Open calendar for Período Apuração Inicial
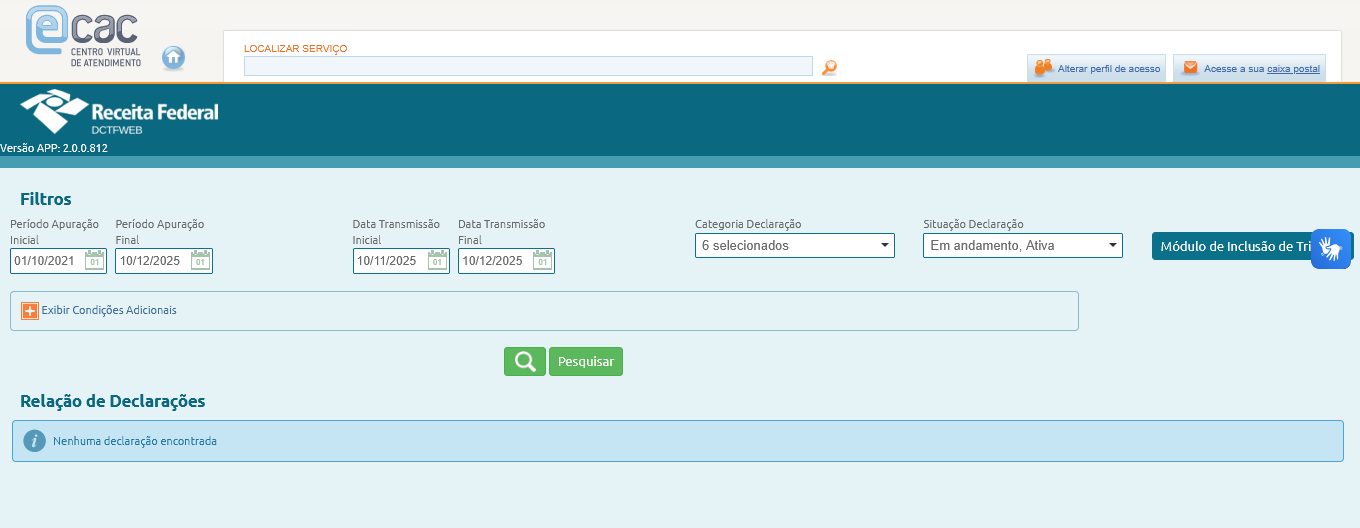This screenshot has height=528, width=1360. pyautogui.click(x=95, y=261)
